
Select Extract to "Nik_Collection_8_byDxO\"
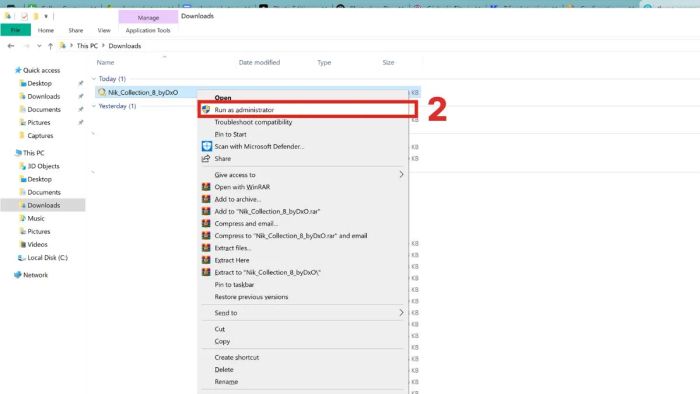(x=303, y=272)
